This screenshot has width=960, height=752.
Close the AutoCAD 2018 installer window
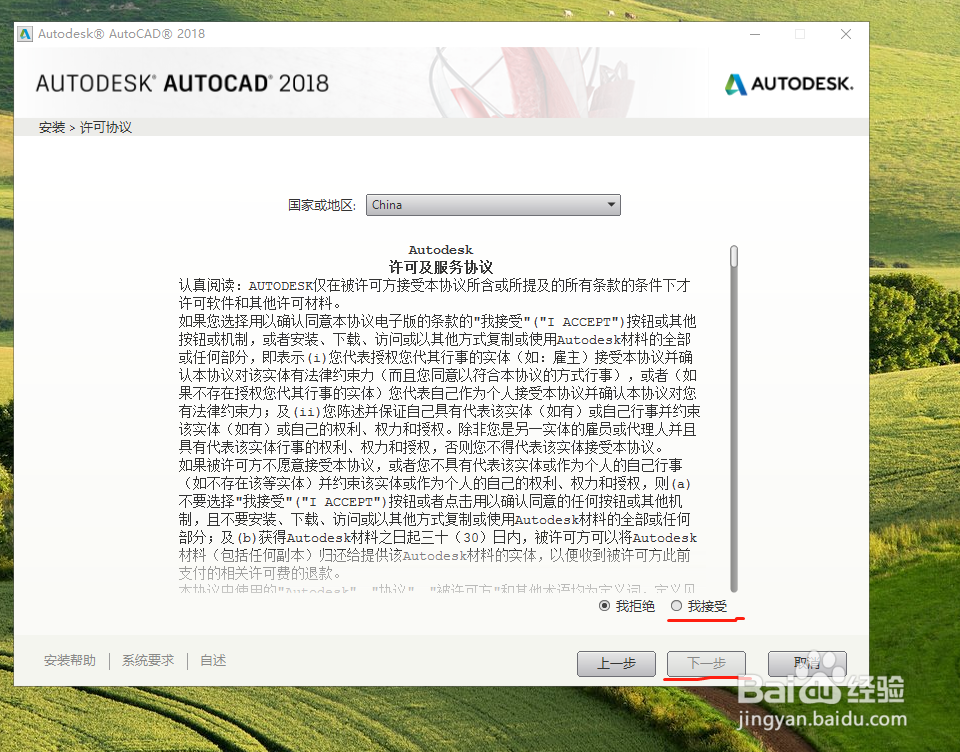[x=846, y=34]
